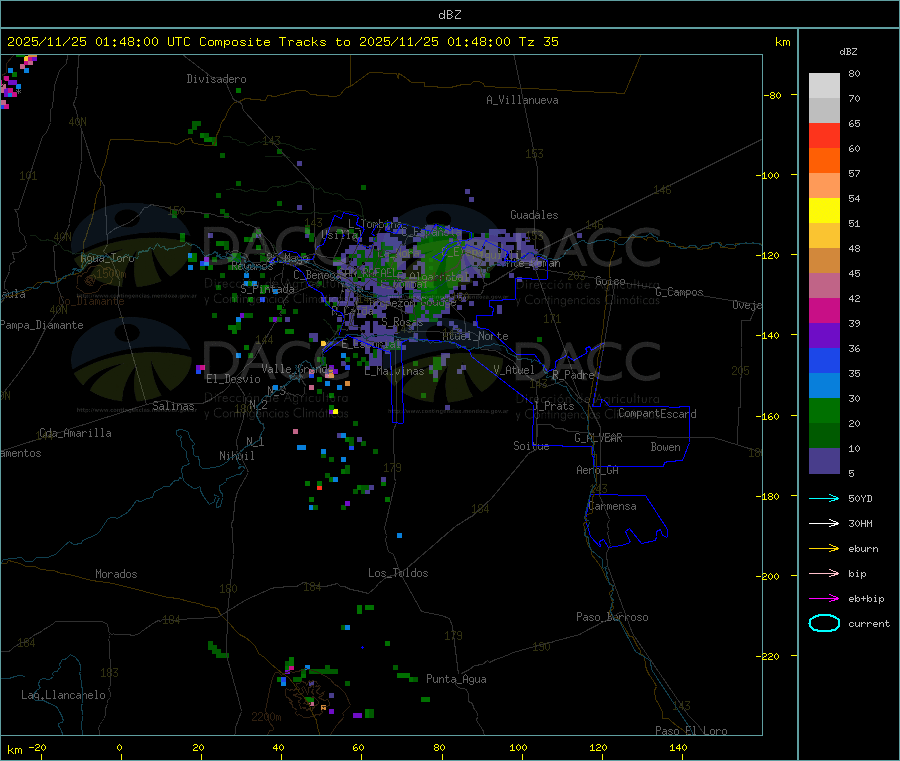Pick the darkest green swatch between 20 and 10
This screenshot has height=761, width=900.
tap(824, 436)
